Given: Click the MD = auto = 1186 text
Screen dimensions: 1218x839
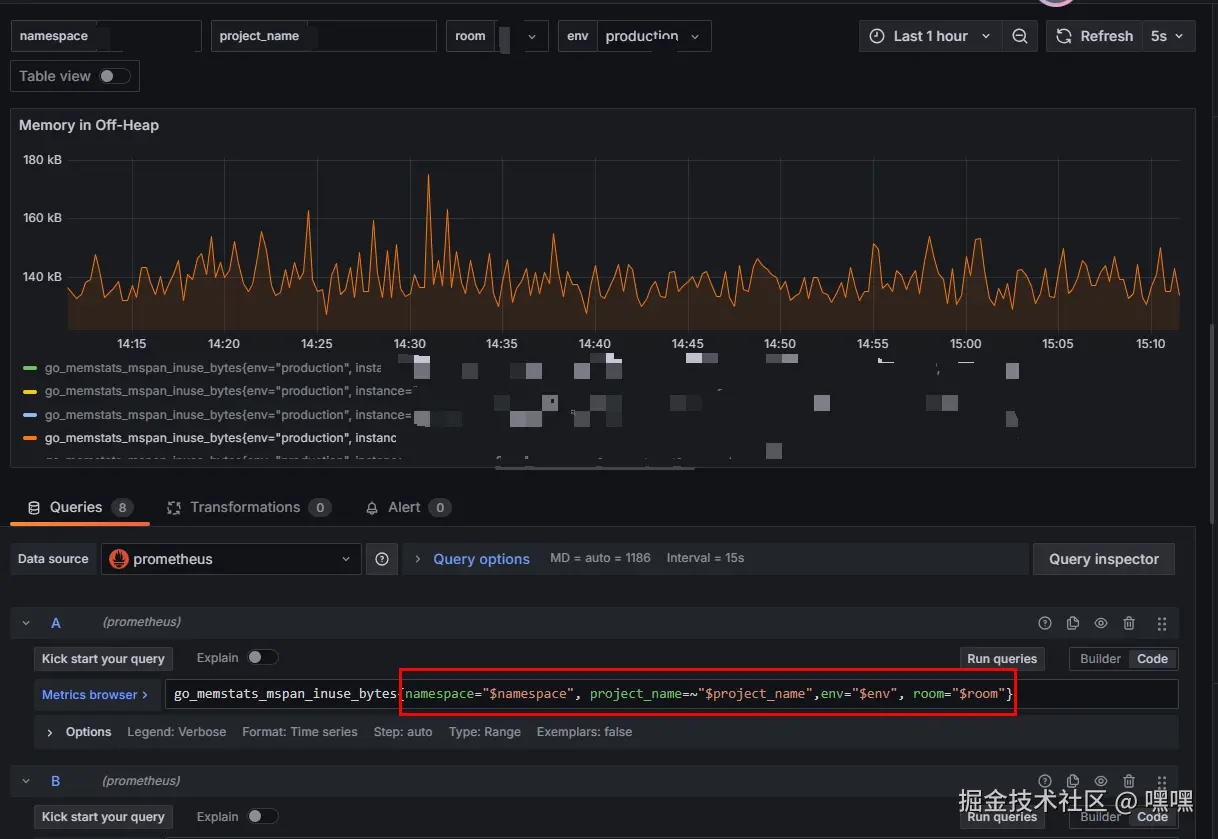Looking at the screenshot, I should point(600,558).
